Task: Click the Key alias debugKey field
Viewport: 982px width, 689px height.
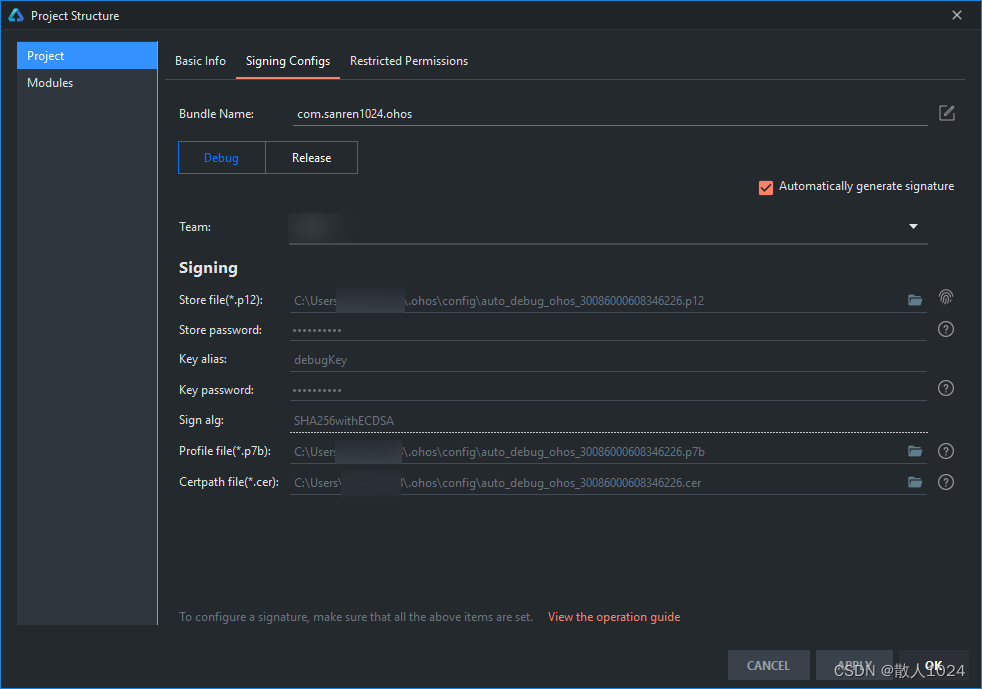Action: pos(608,360)
